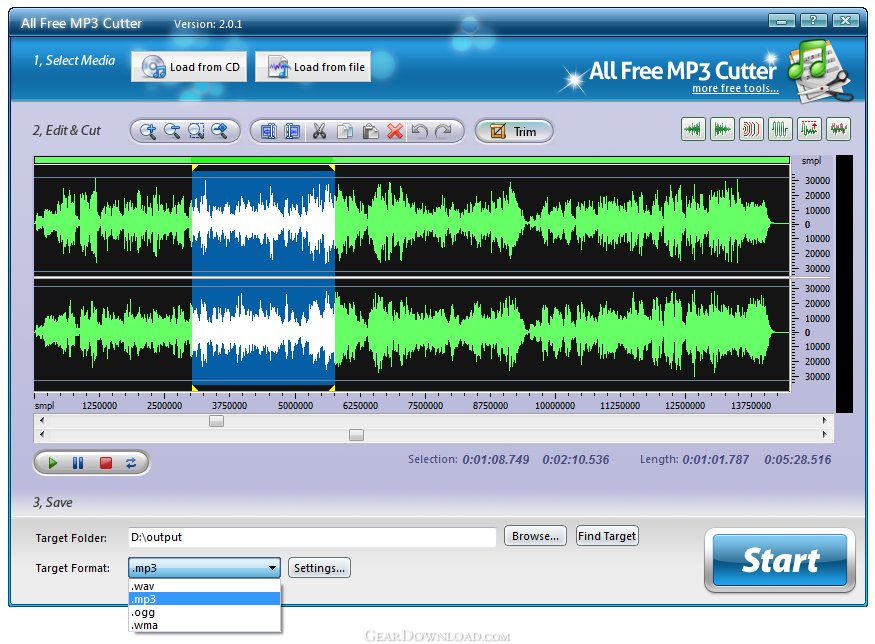Redo the last undone edit
The height and width of the screenshot is (644, 875).
(444, 131)
